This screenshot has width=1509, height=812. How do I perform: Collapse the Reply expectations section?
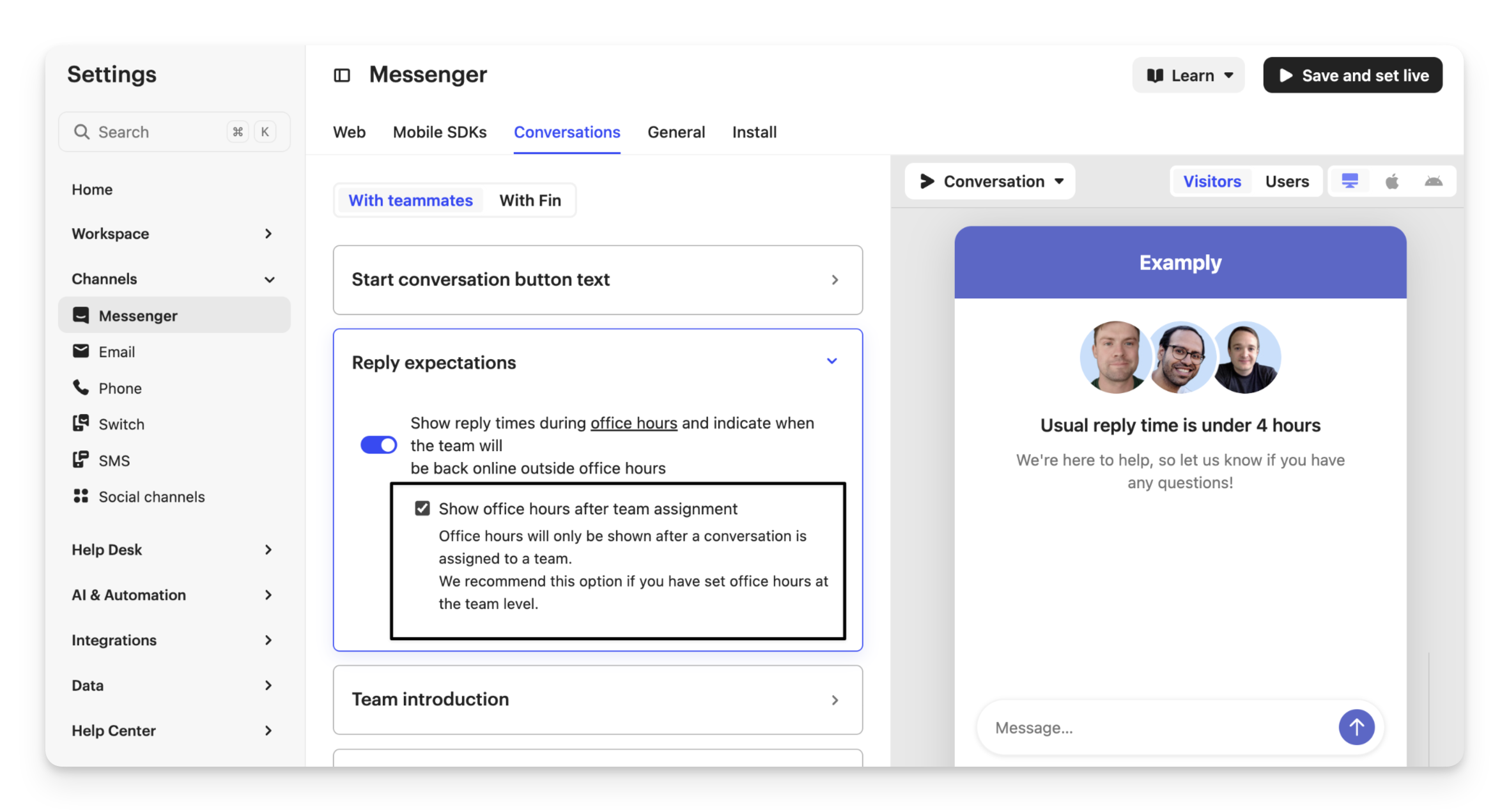point(832,362)
